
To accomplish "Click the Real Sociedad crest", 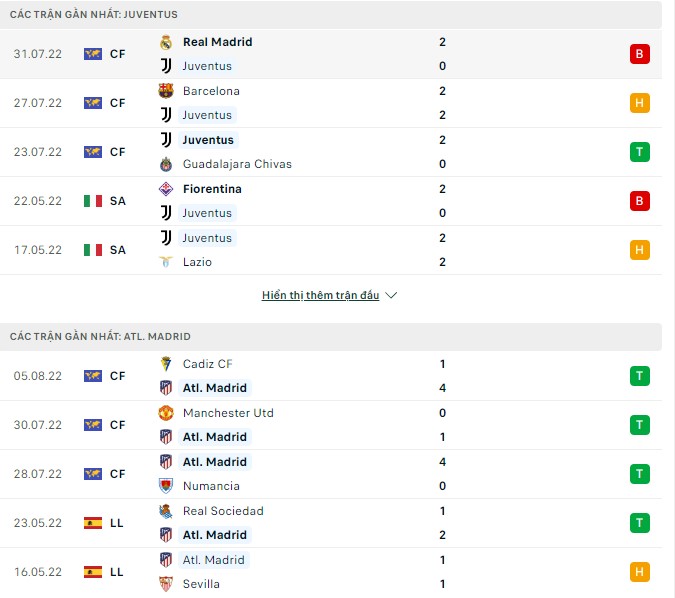I will click(166, 511).
